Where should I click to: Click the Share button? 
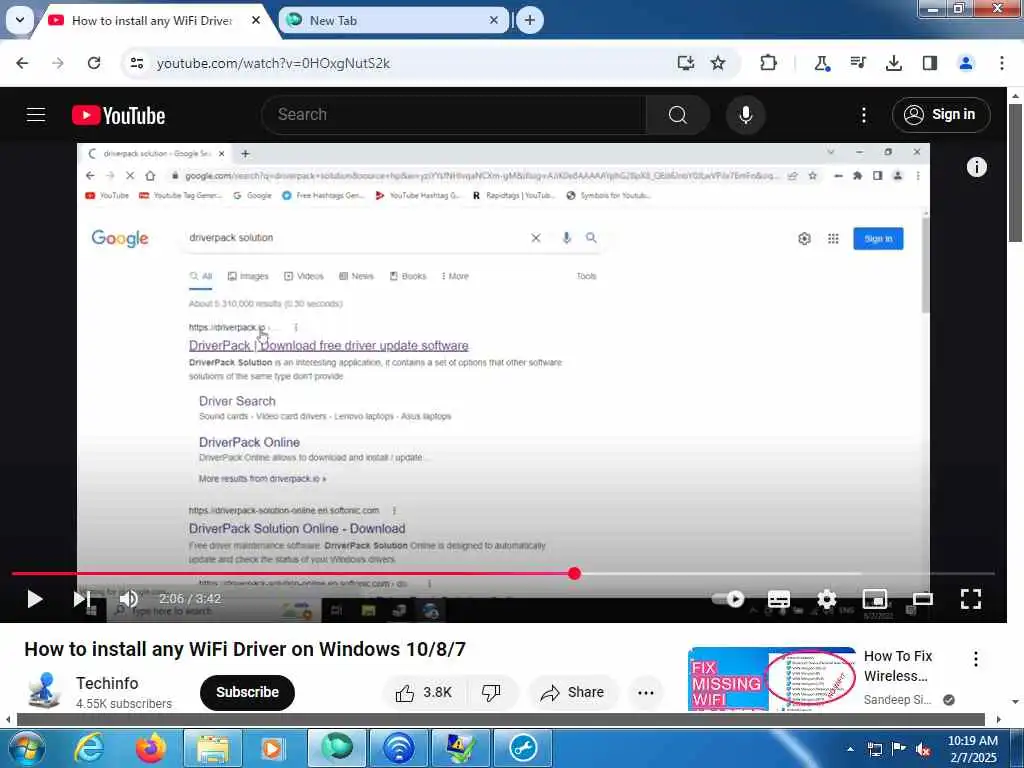coord(573,692)
